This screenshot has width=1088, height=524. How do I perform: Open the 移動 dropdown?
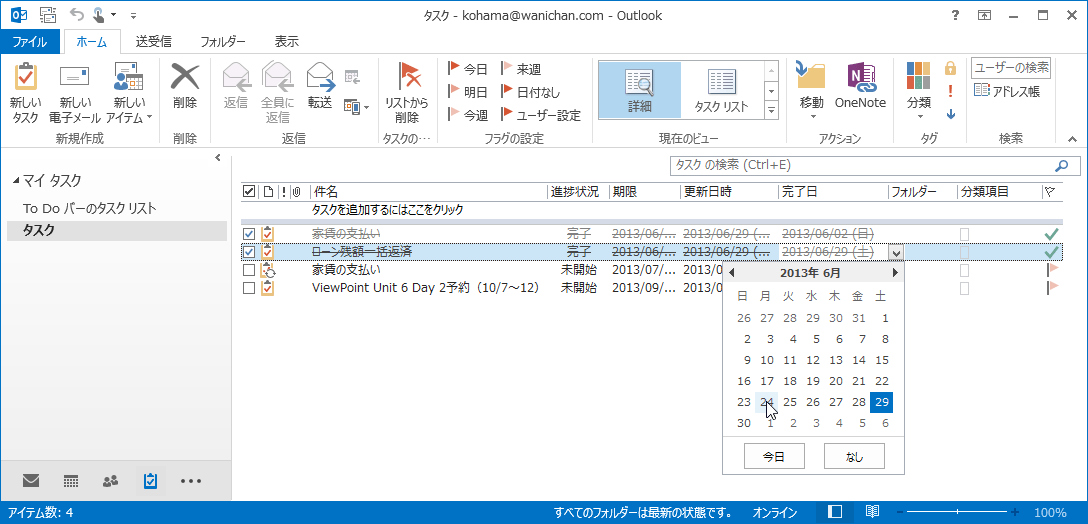point(811,93)
